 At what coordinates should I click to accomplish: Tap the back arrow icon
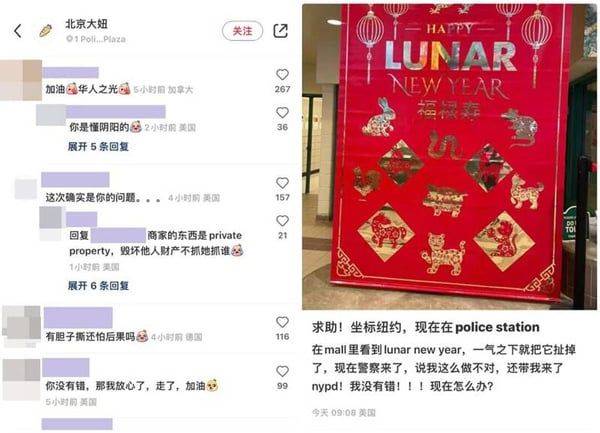pos(18,31)
